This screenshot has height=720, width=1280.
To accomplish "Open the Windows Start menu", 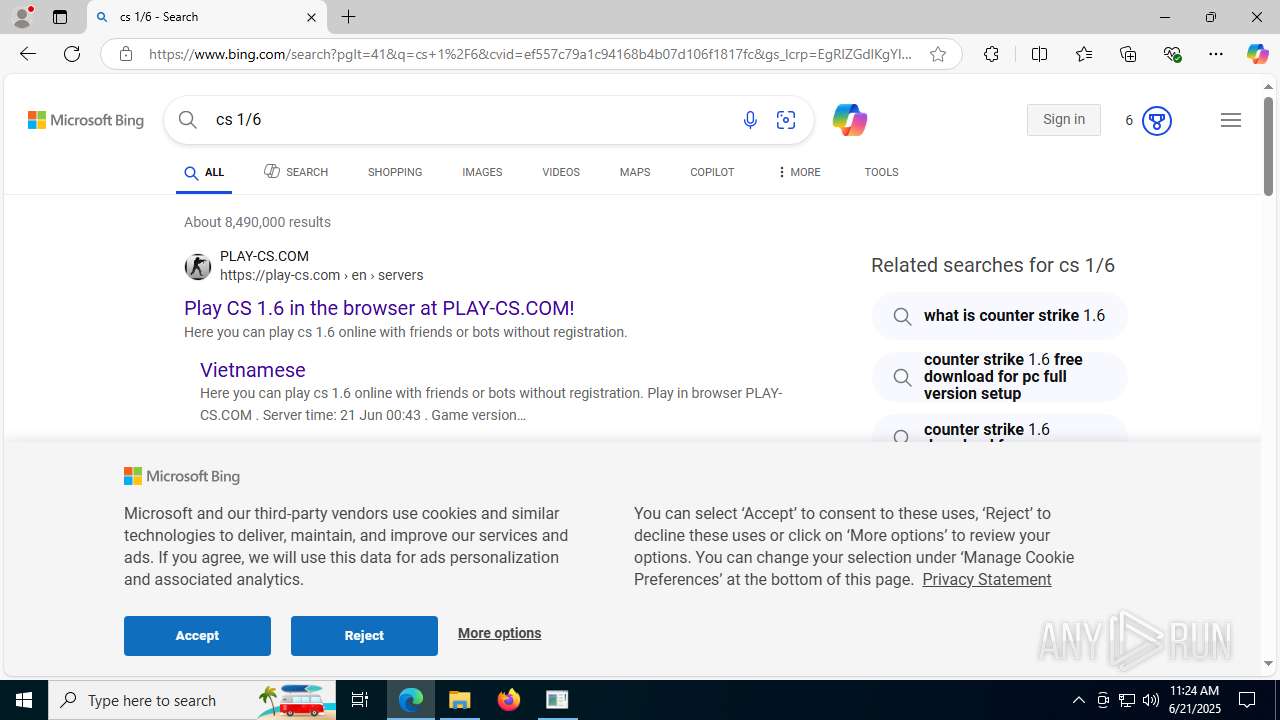I will [24, 700].
